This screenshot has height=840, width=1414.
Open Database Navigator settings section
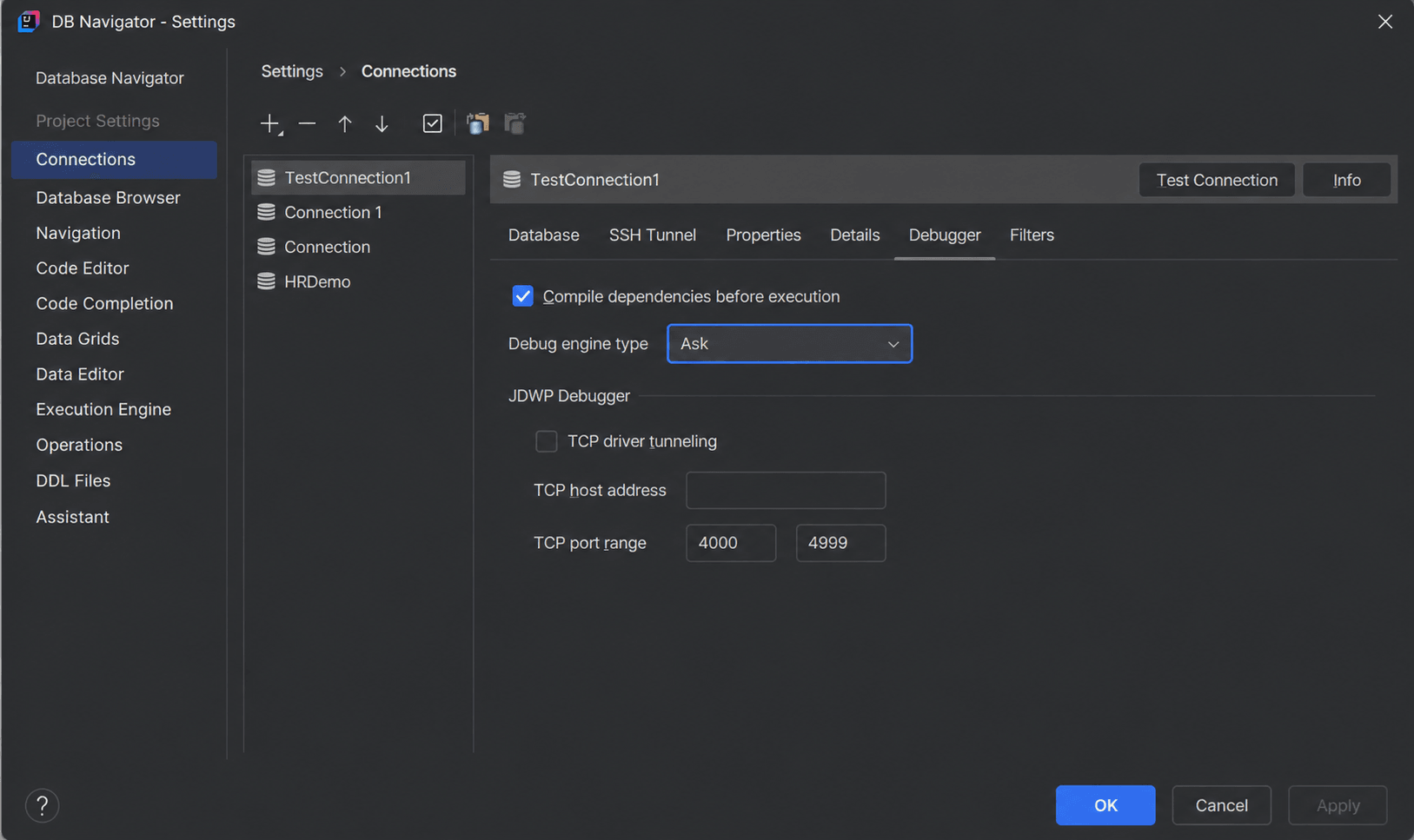point(110,78)
